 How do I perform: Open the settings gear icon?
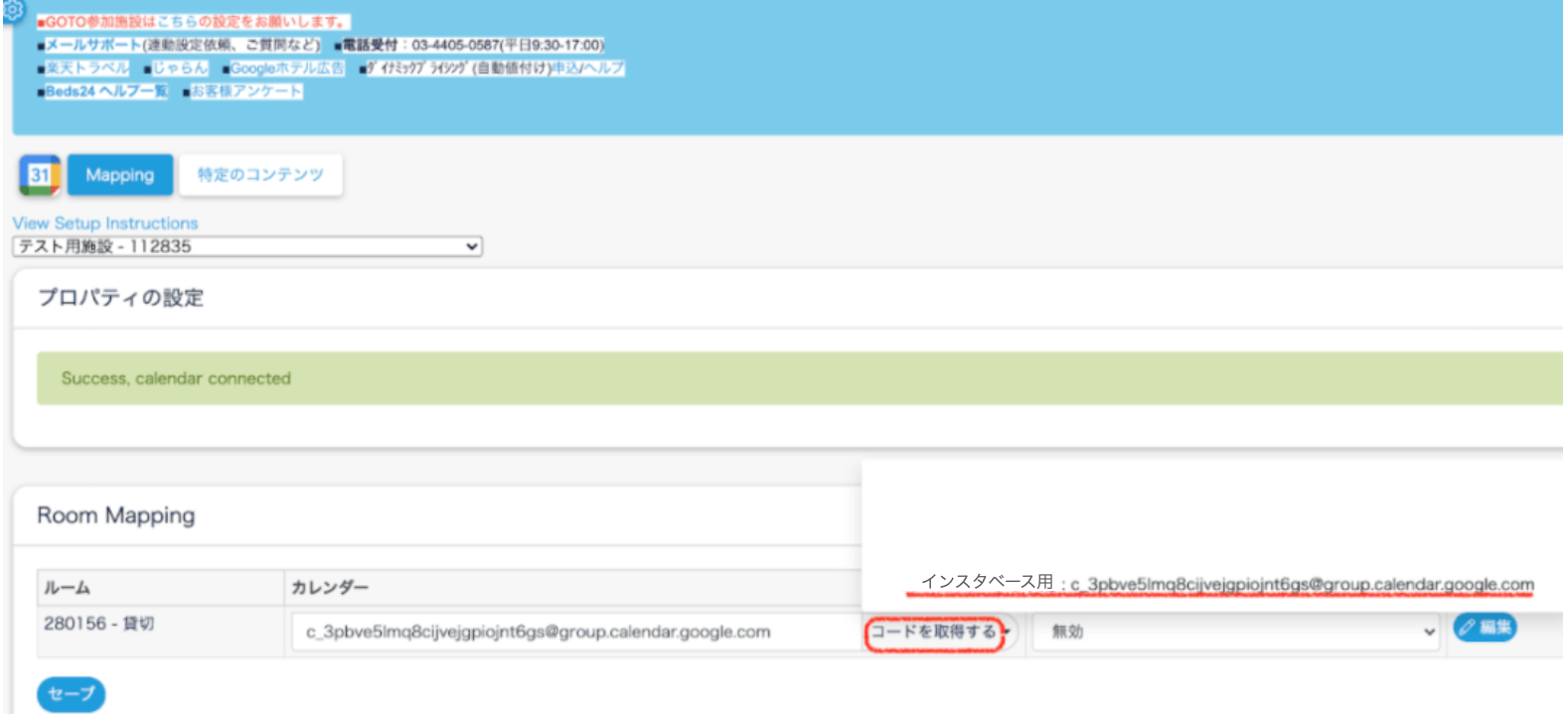[12, 10]
